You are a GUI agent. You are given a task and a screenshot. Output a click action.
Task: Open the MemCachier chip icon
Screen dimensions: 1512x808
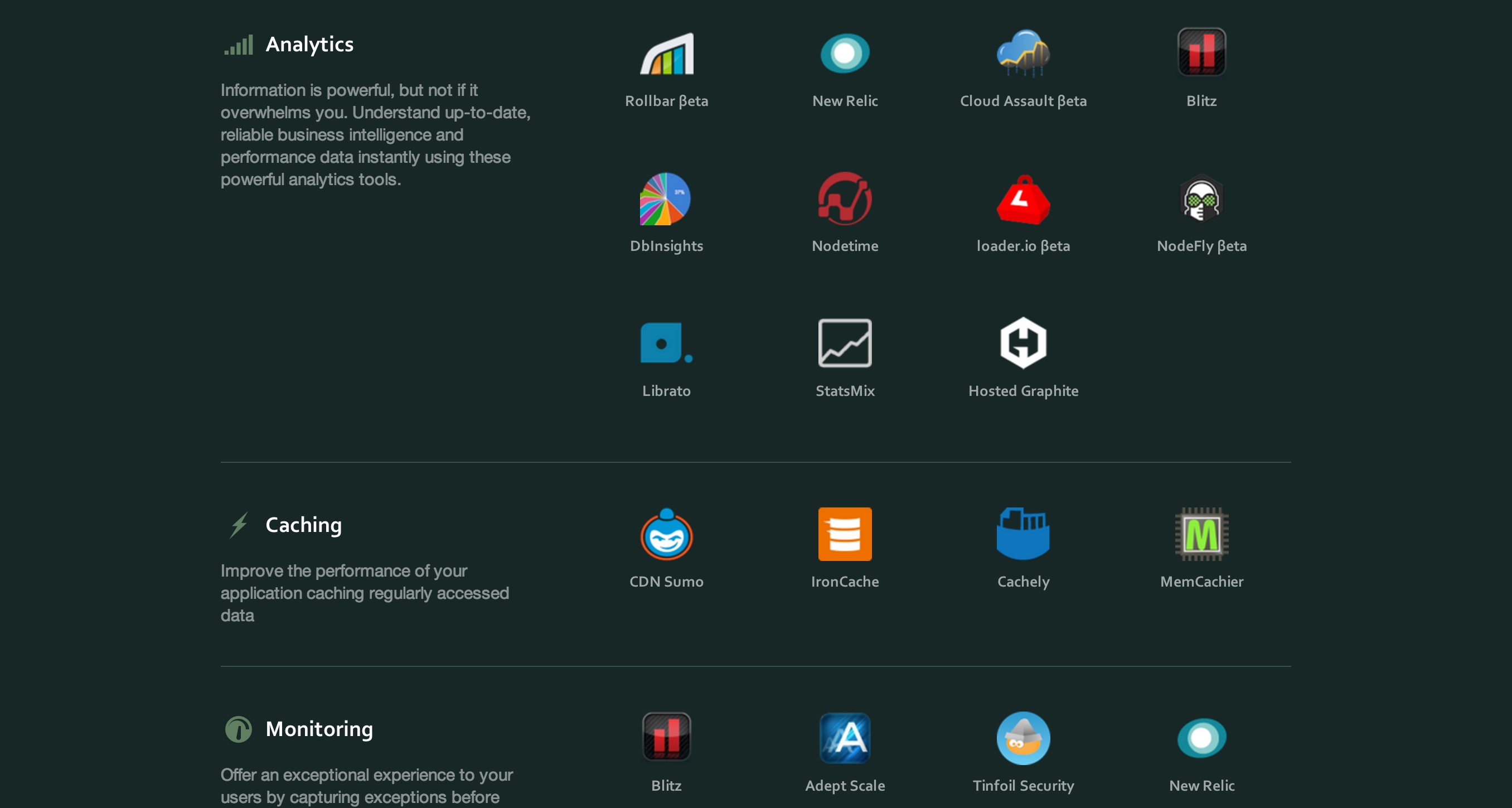coord(1201,534)
